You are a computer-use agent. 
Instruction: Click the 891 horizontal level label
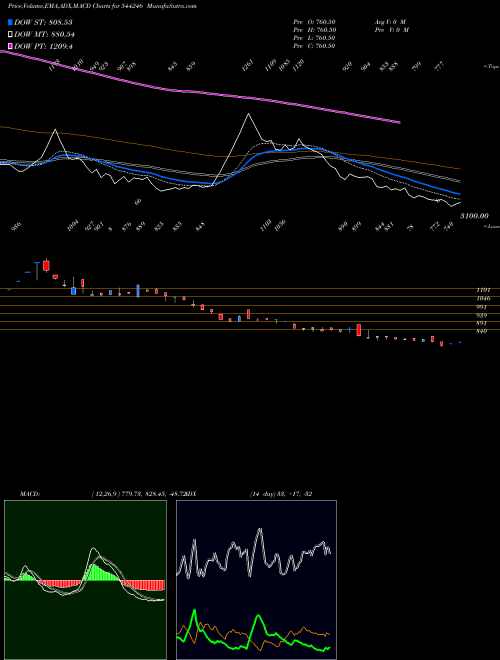pos(482,323)
